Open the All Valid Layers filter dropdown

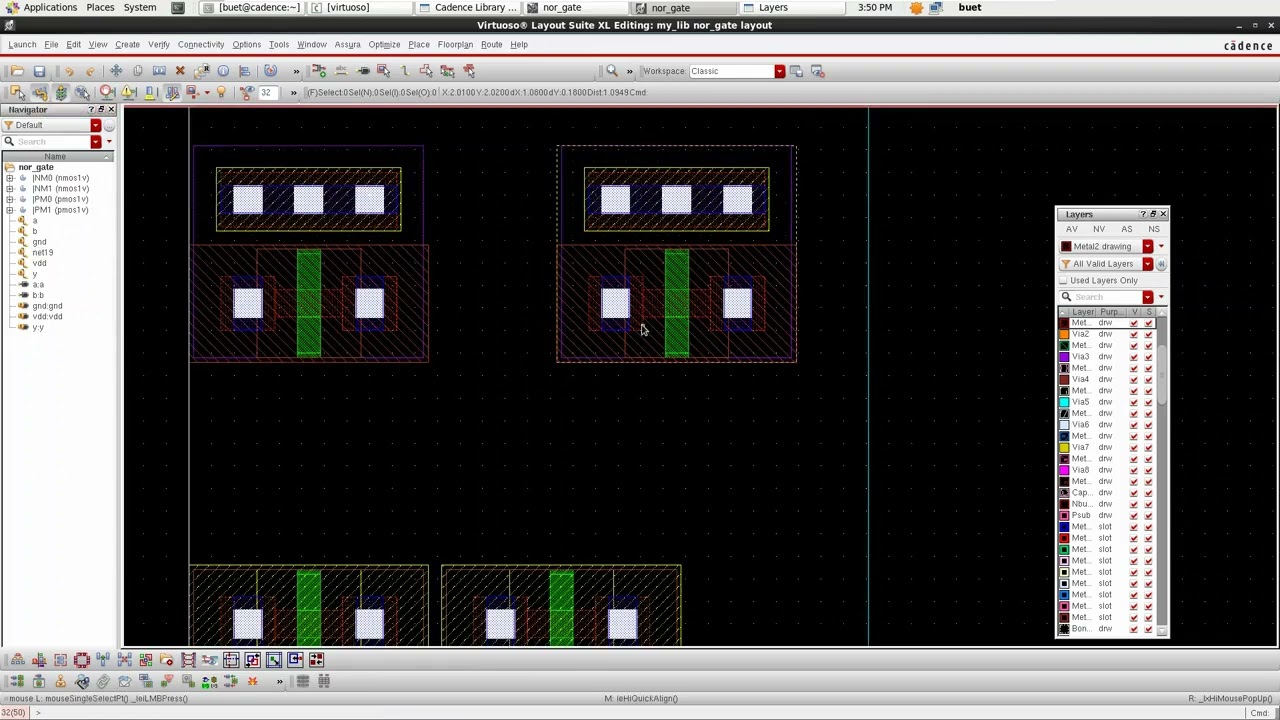click(1148, 264)
